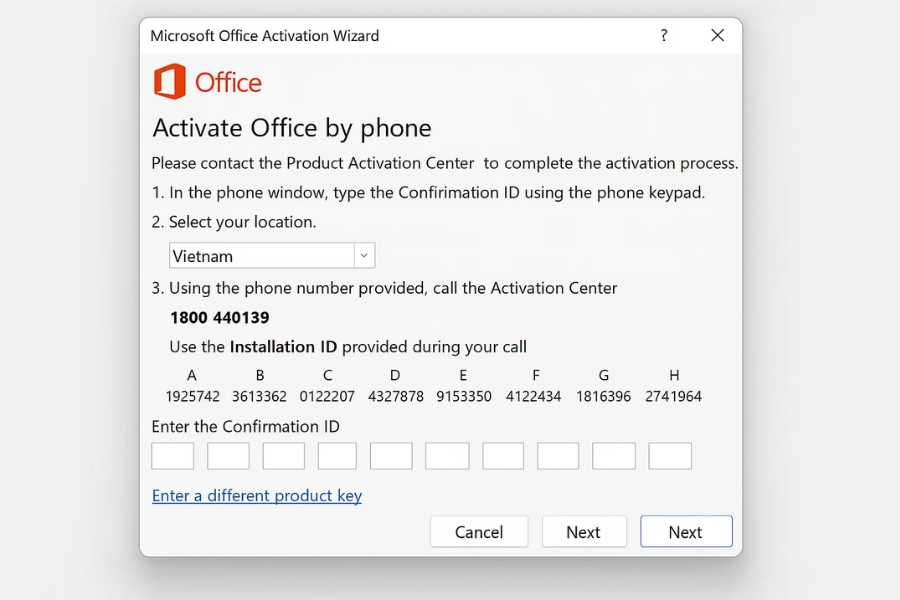Click Installation ID group F value 4122434

point(533,396)
